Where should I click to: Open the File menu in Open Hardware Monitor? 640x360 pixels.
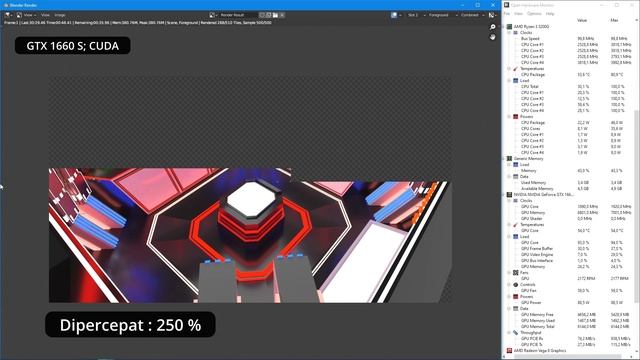[x=507, y=14]
